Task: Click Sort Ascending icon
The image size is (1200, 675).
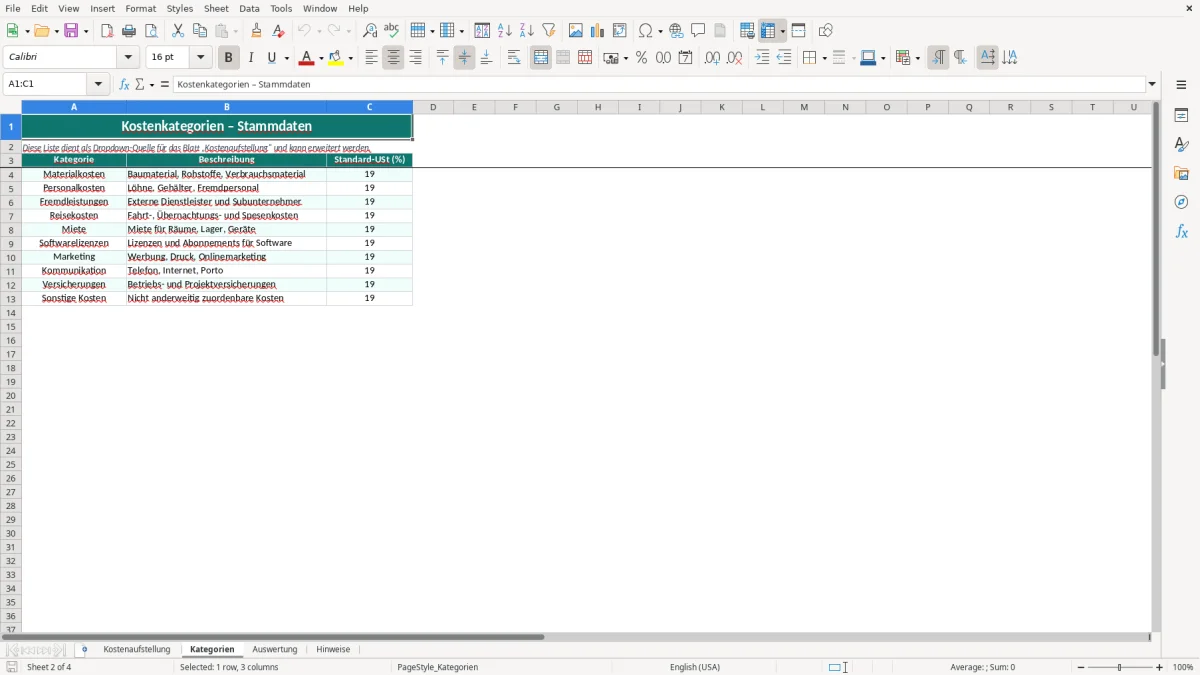Action: (x=504, y=31)
